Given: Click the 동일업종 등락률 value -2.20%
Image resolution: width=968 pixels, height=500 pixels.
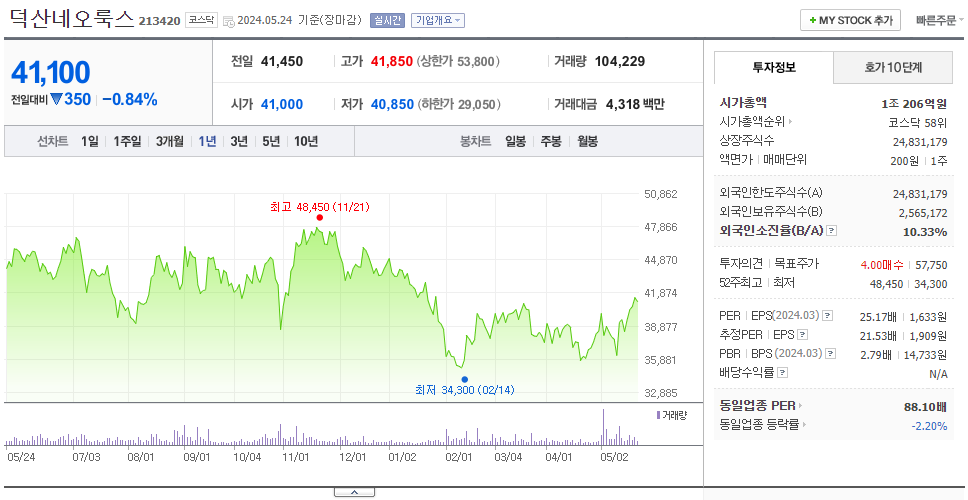Looking at the screenshot, I should tap(929, 425).
